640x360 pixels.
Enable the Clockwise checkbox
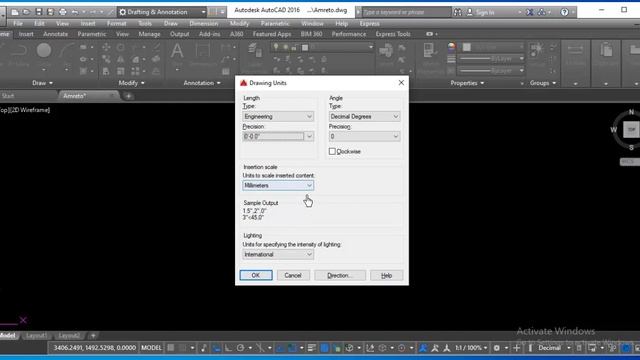coord(332,151)
